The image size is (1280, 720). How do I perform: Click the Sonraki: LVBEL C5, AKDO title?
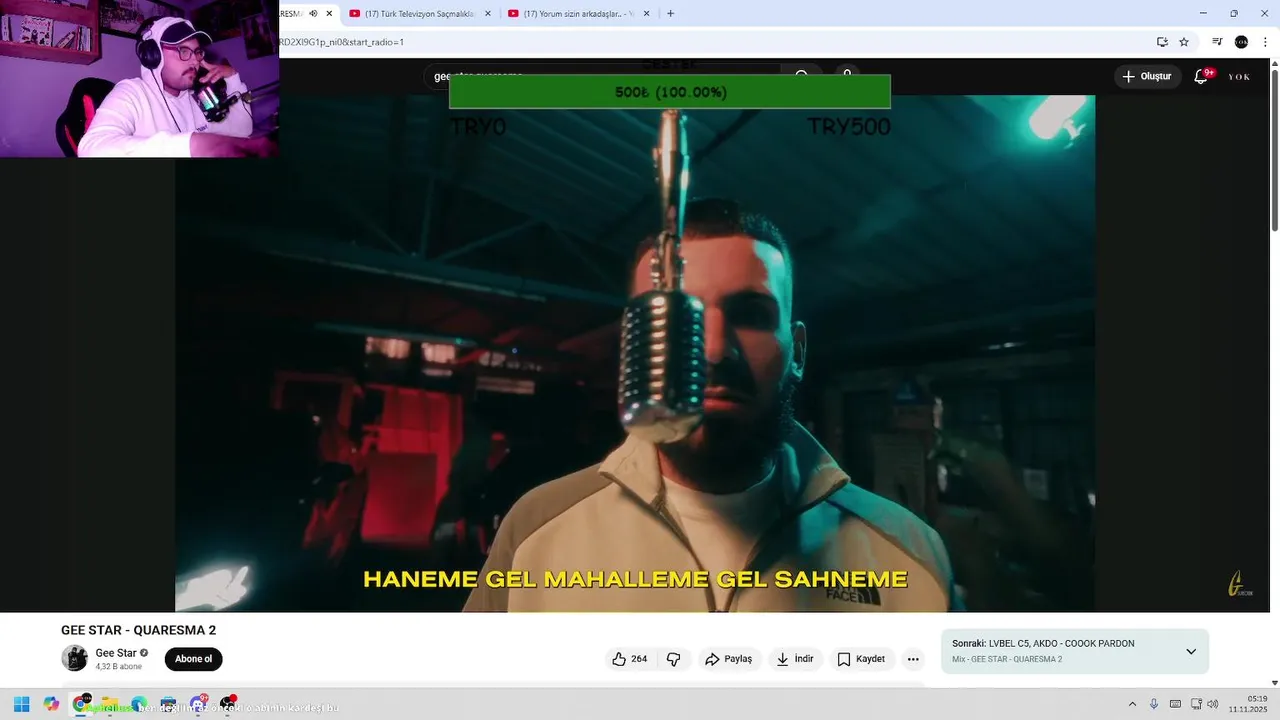(x=1043, y=644)
